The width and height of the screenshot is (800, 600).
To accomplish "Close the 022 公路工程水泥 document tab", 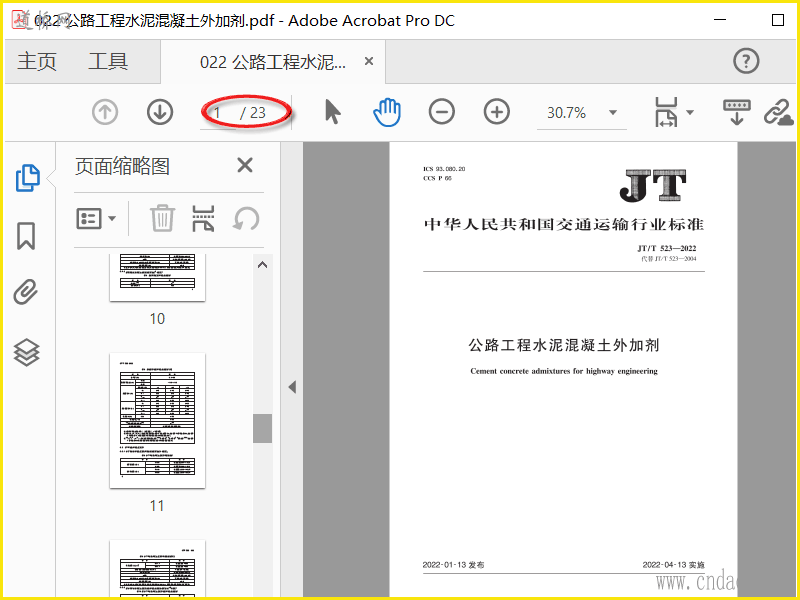I will tap(369, 61).
